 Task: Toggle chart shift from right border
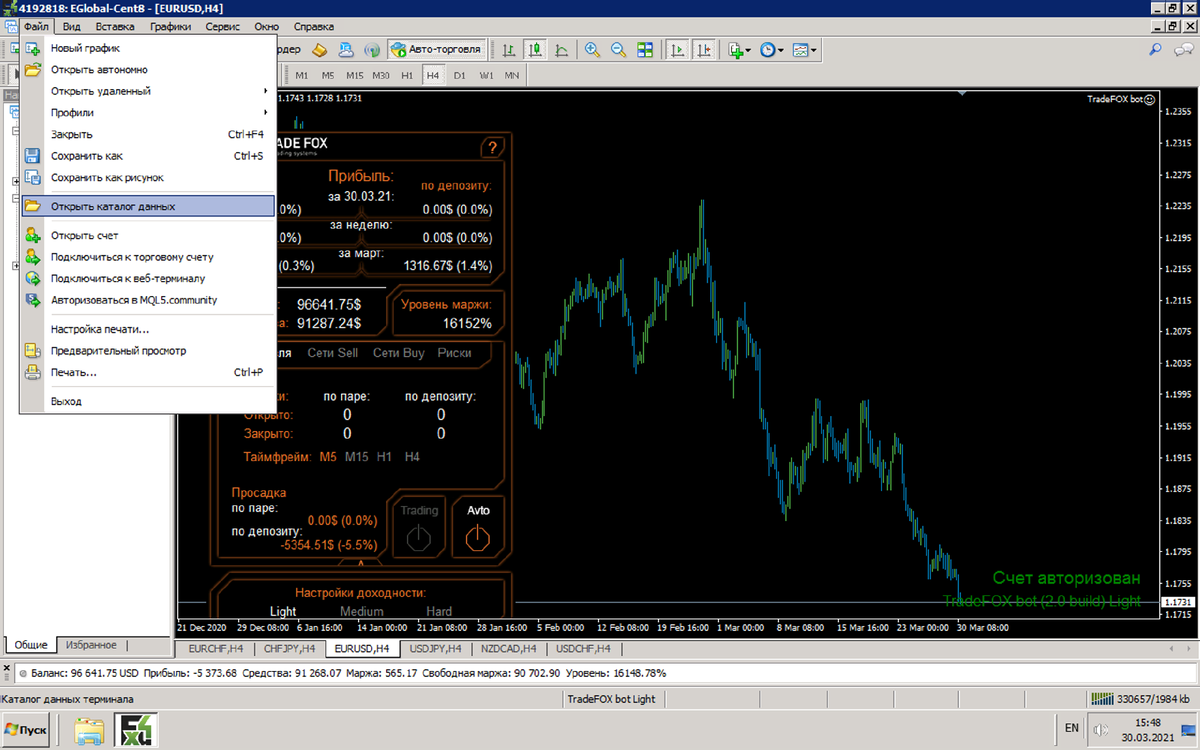click(x=704, y=49)
